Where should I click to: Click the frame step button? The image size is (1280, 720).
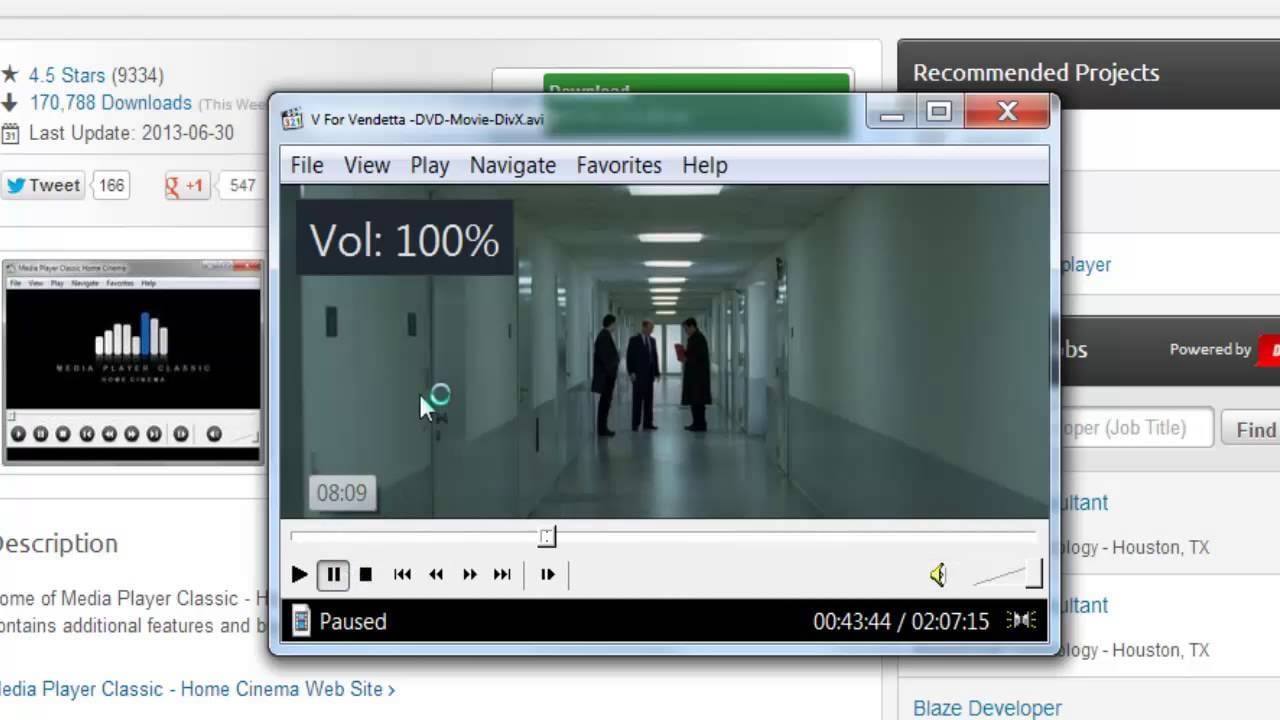coord(547,574)
